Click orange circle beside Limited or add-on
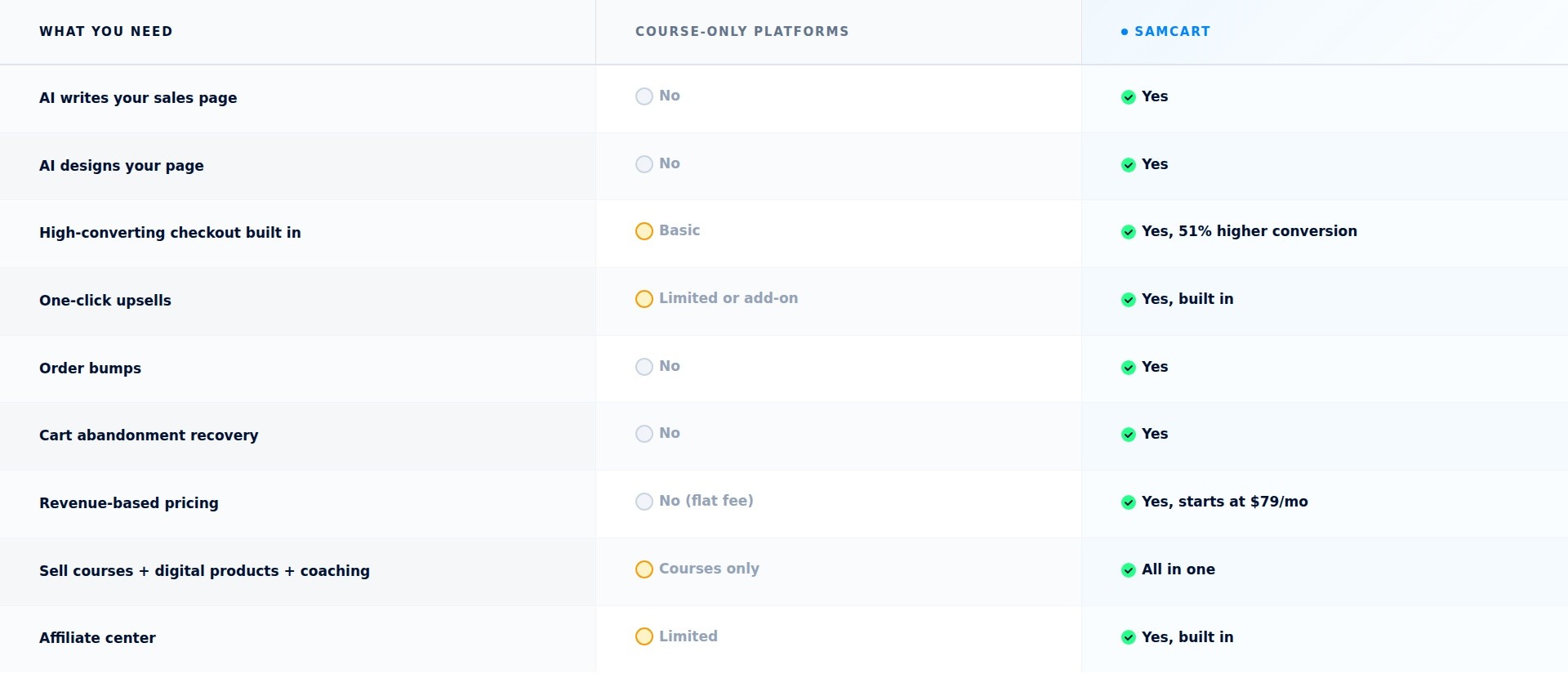The image size is (1568, 674). coord(644,299)
